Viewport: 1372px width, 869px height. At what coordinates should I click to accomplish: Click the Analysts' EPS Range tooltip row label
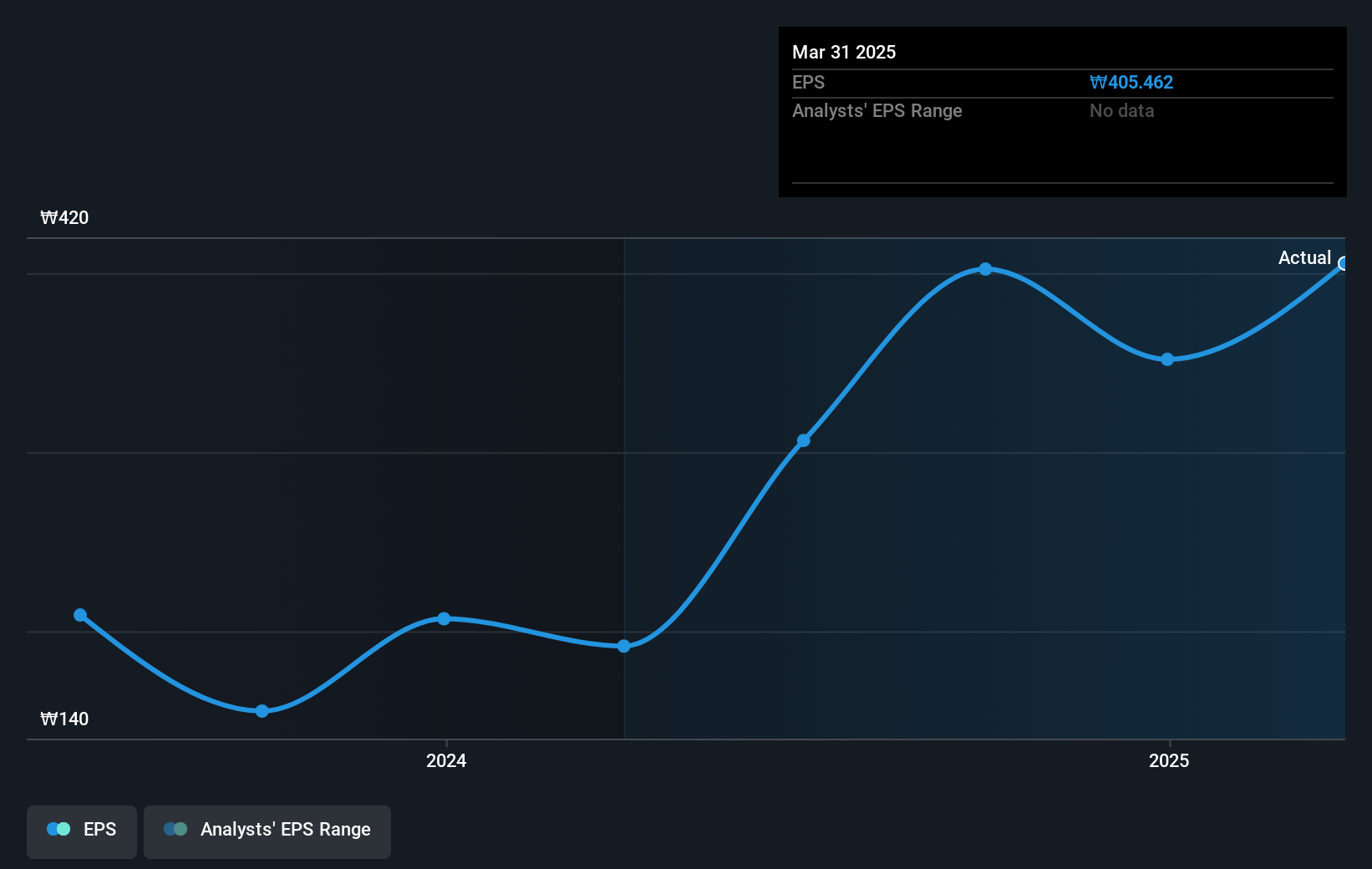click(x=877, y=111)
